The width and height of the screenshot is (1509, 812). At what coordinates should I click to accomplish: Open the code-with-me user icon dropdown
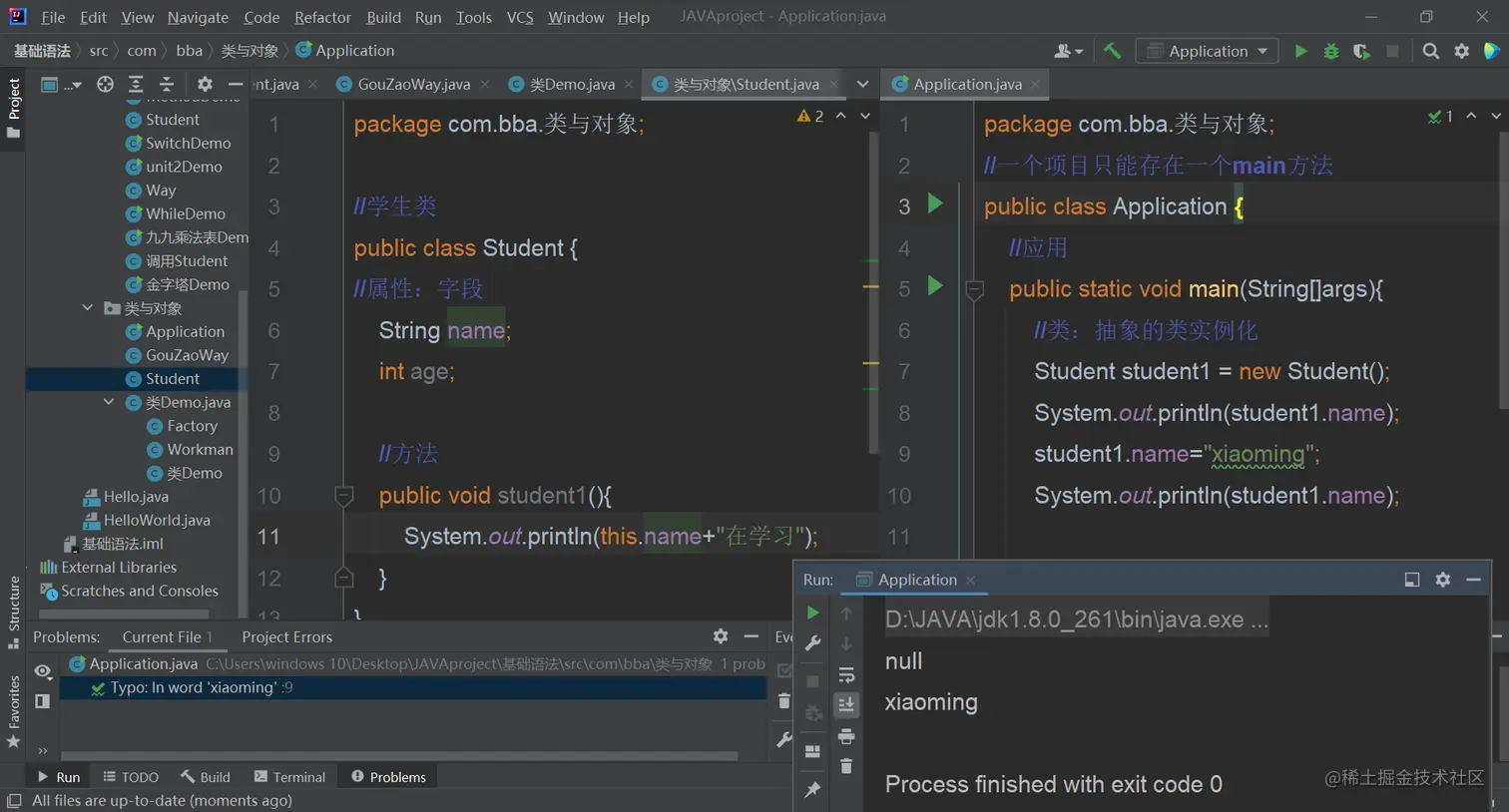[x=1068, y=51]
